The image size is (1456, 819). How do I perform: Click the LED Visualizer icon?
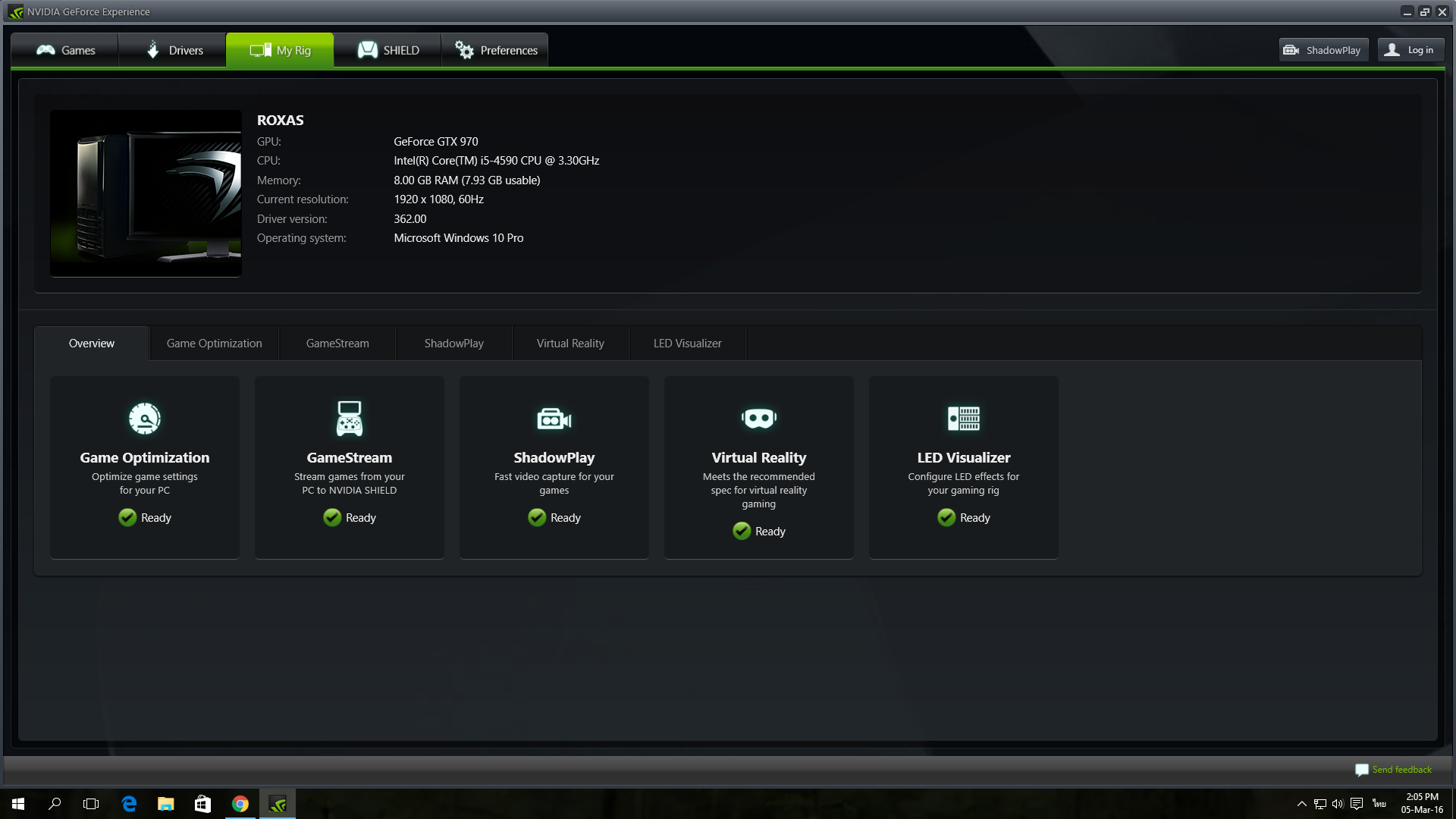pos(963,419)
